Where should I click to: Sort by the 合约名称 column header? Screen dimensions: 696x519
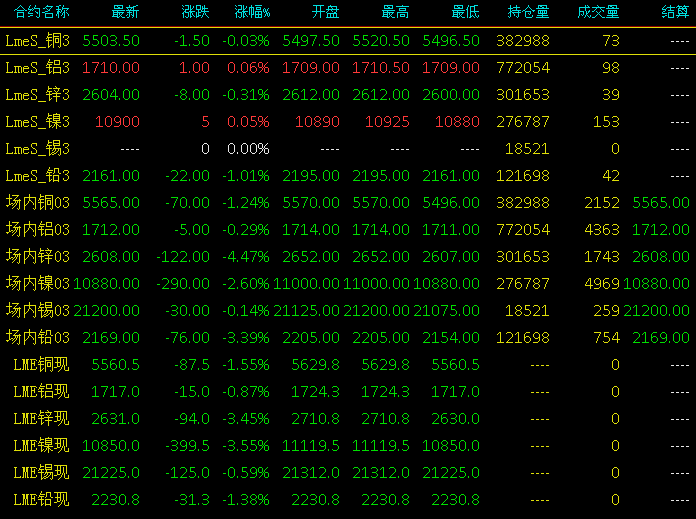pos(42,12)
